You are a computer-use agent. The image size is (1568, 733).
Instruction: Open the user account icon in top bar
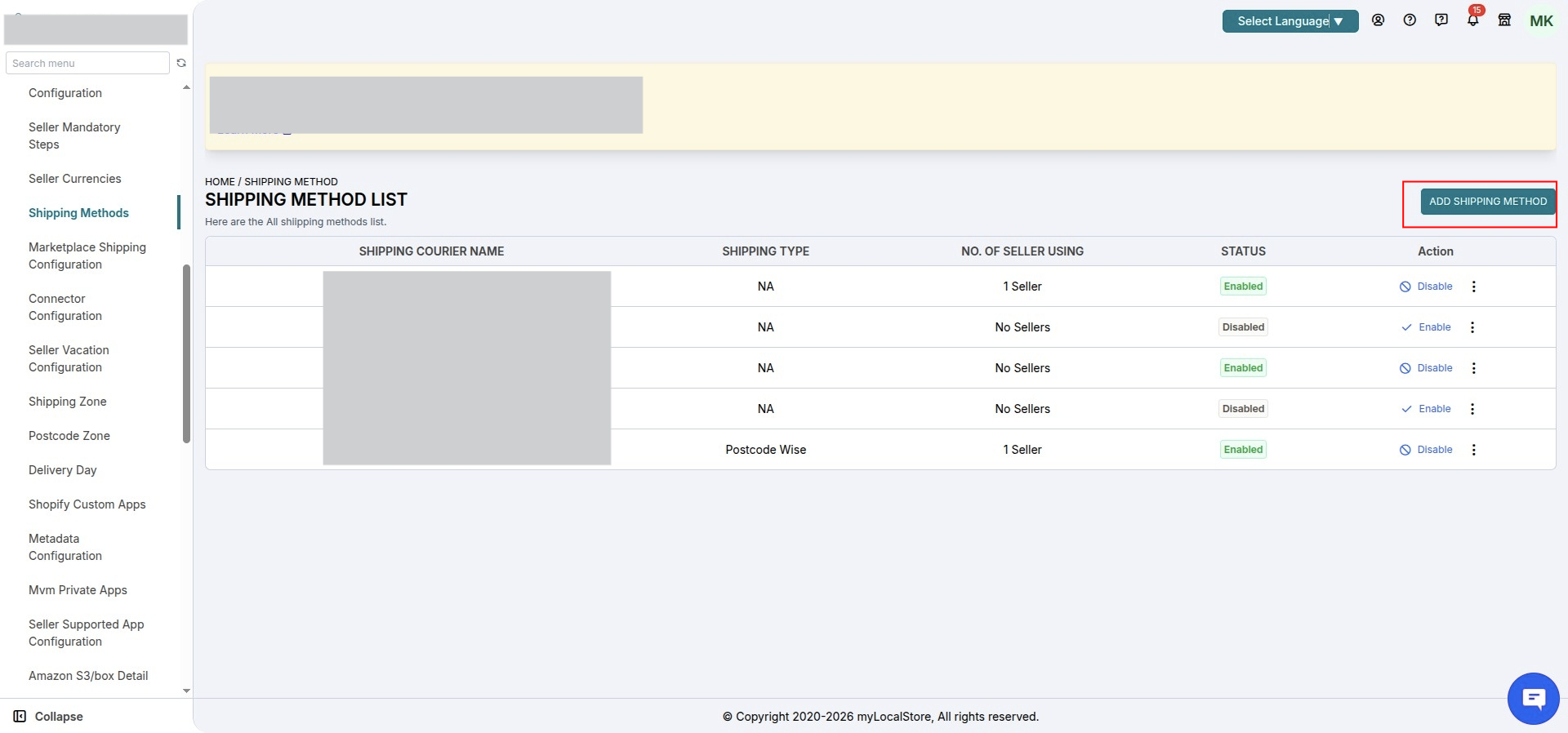1378,20
